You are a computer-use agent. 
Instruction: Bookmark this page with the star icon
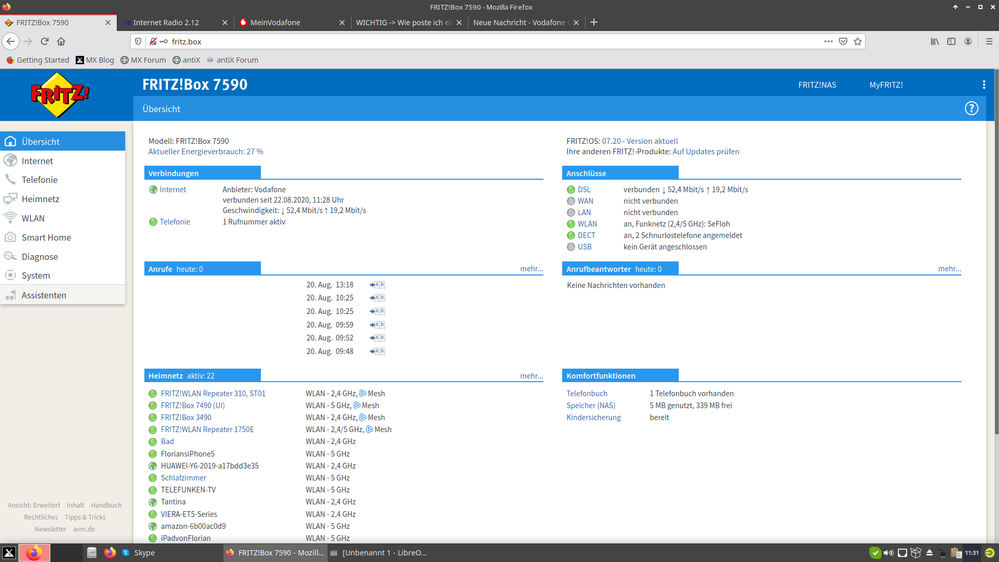pos(858,41)
